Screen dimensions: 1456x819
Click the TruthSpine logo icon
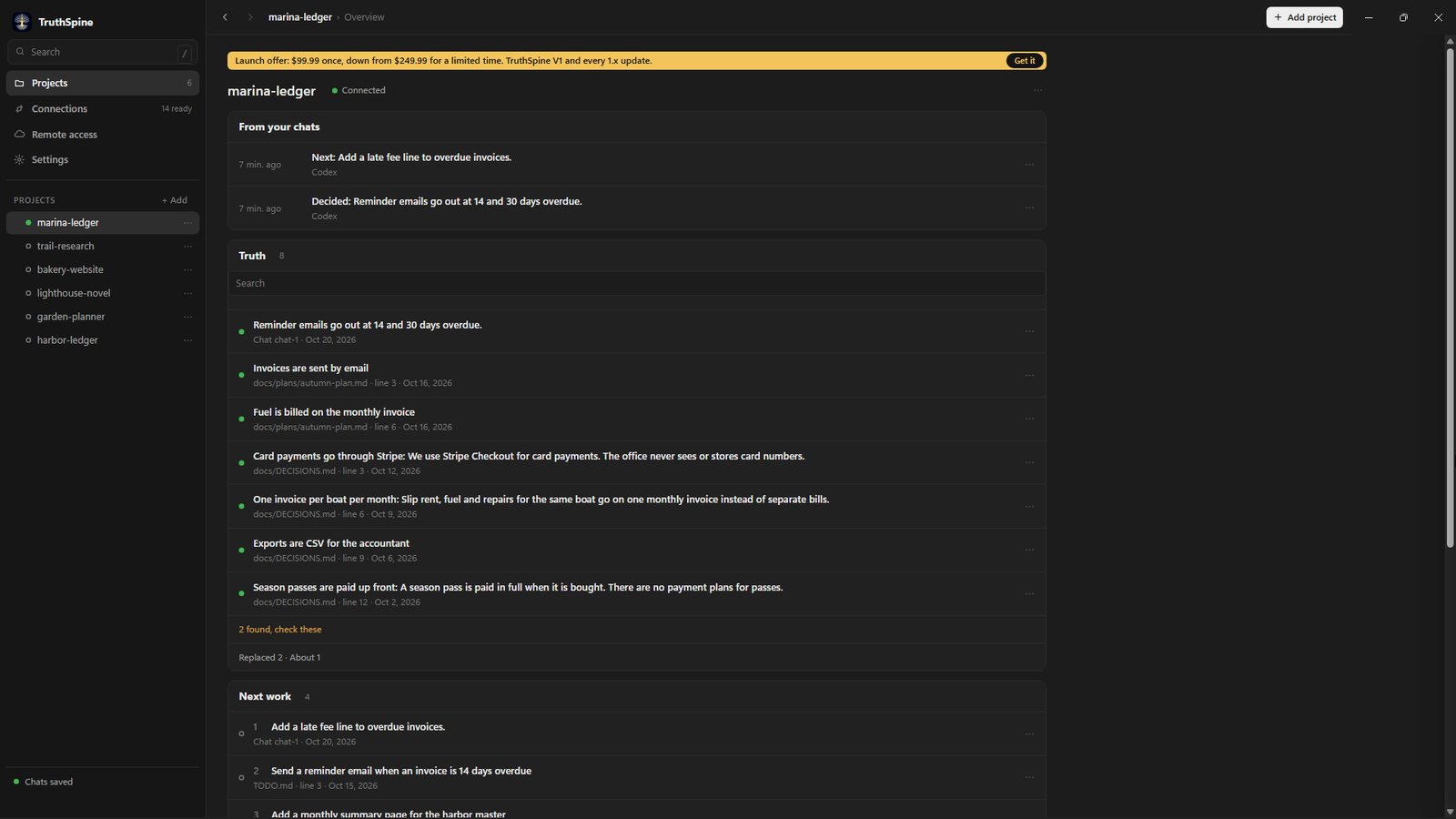pyautogui.click(x=22, y=22)
